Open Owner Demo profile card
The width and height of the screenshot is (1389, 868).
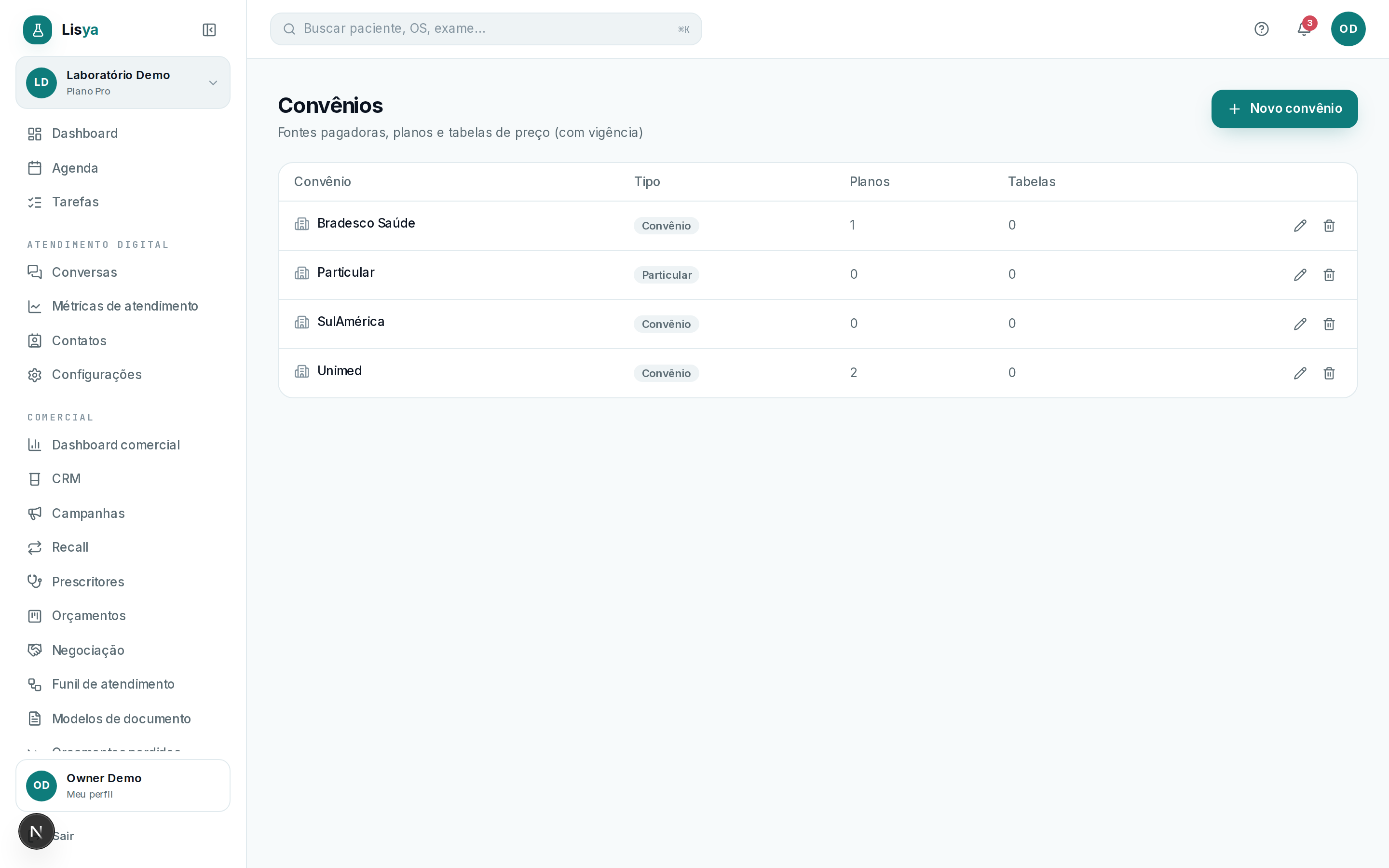123,786
